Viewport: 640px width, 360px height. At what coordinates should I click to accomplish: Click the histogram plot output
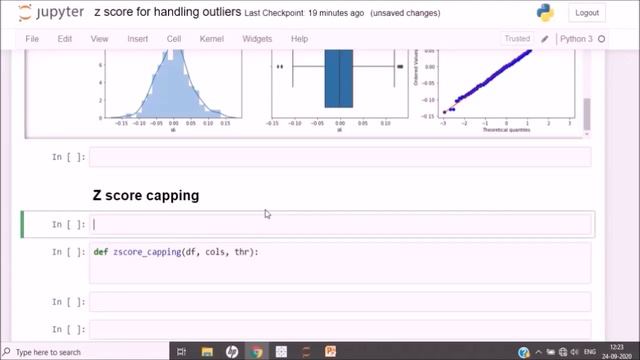[x=171, y=90]
